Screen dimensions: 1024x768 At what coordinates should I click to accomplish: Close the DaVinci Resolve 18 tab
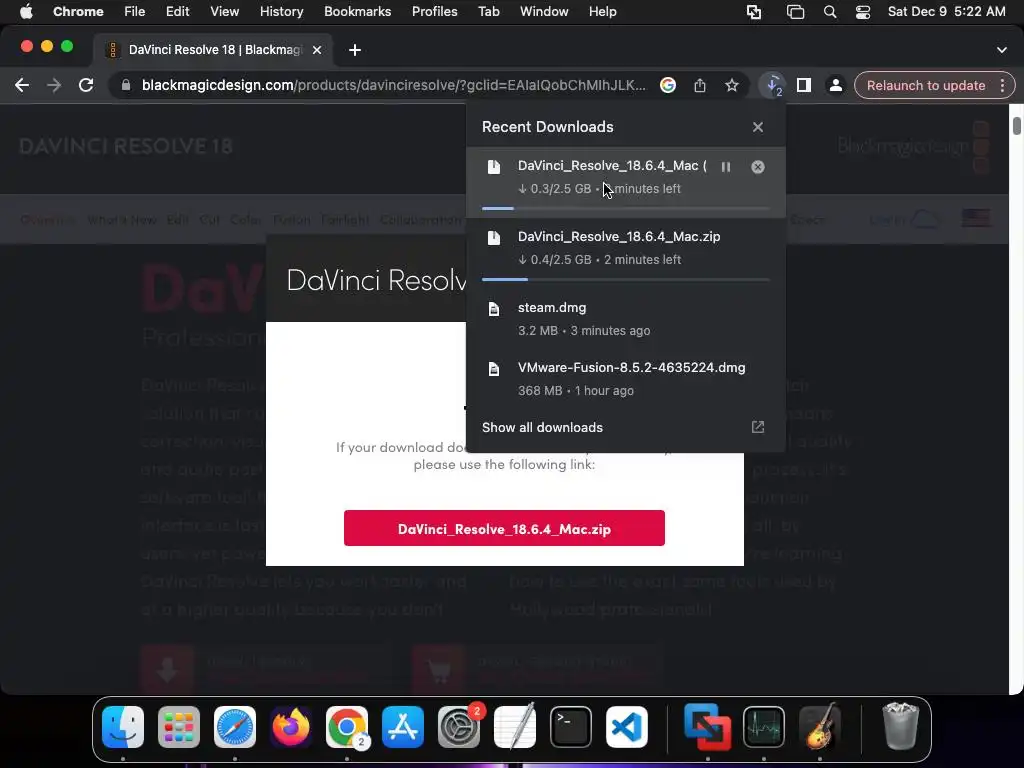(x=317, y=50)
